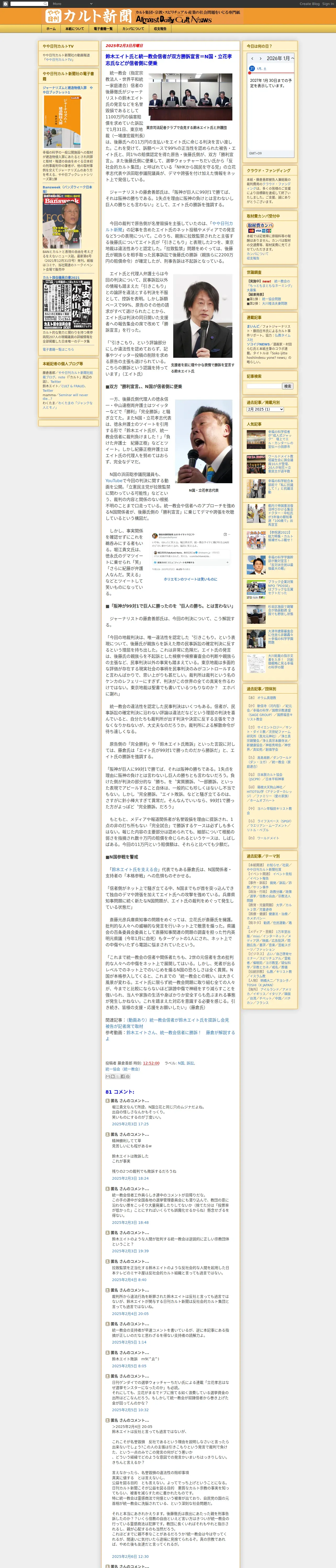Open the article title 鈴木エイト氏と統一教会信者が双方勝訴宣言
Viewport: 336px width, 1568px height.
(x=169, y=60)
